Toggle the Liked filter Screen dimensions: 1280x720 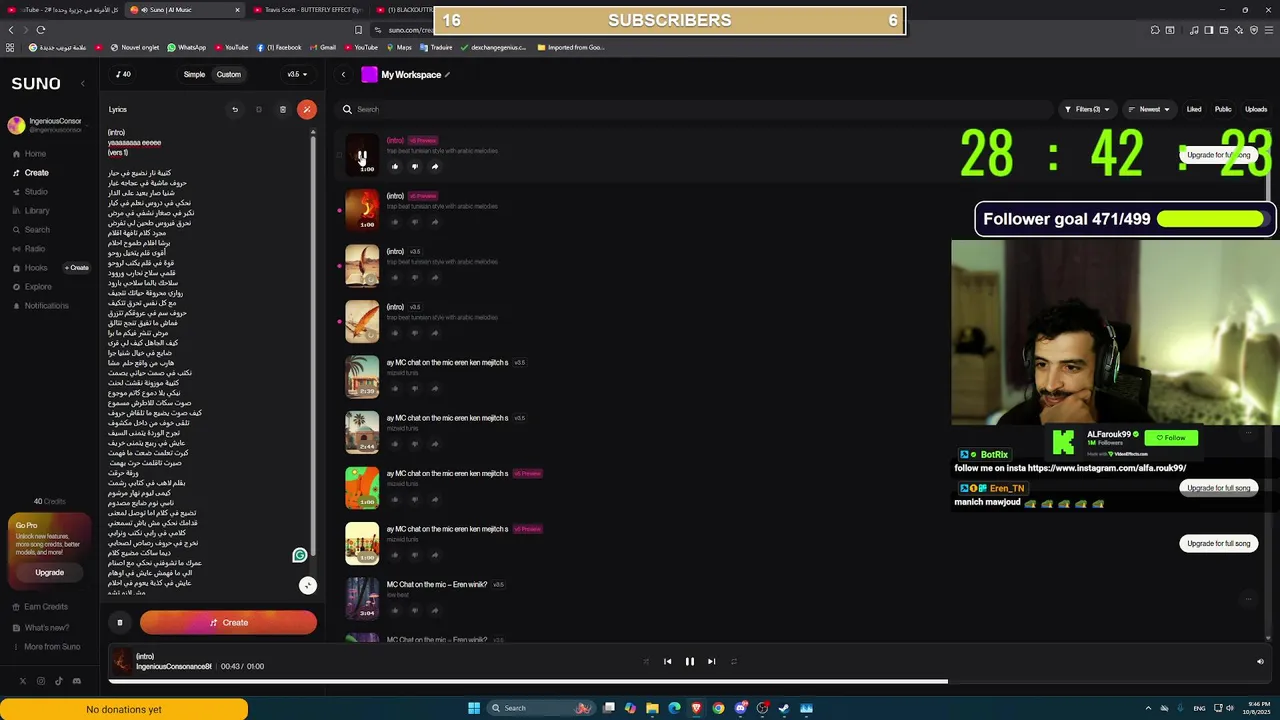click(1194, 110)
